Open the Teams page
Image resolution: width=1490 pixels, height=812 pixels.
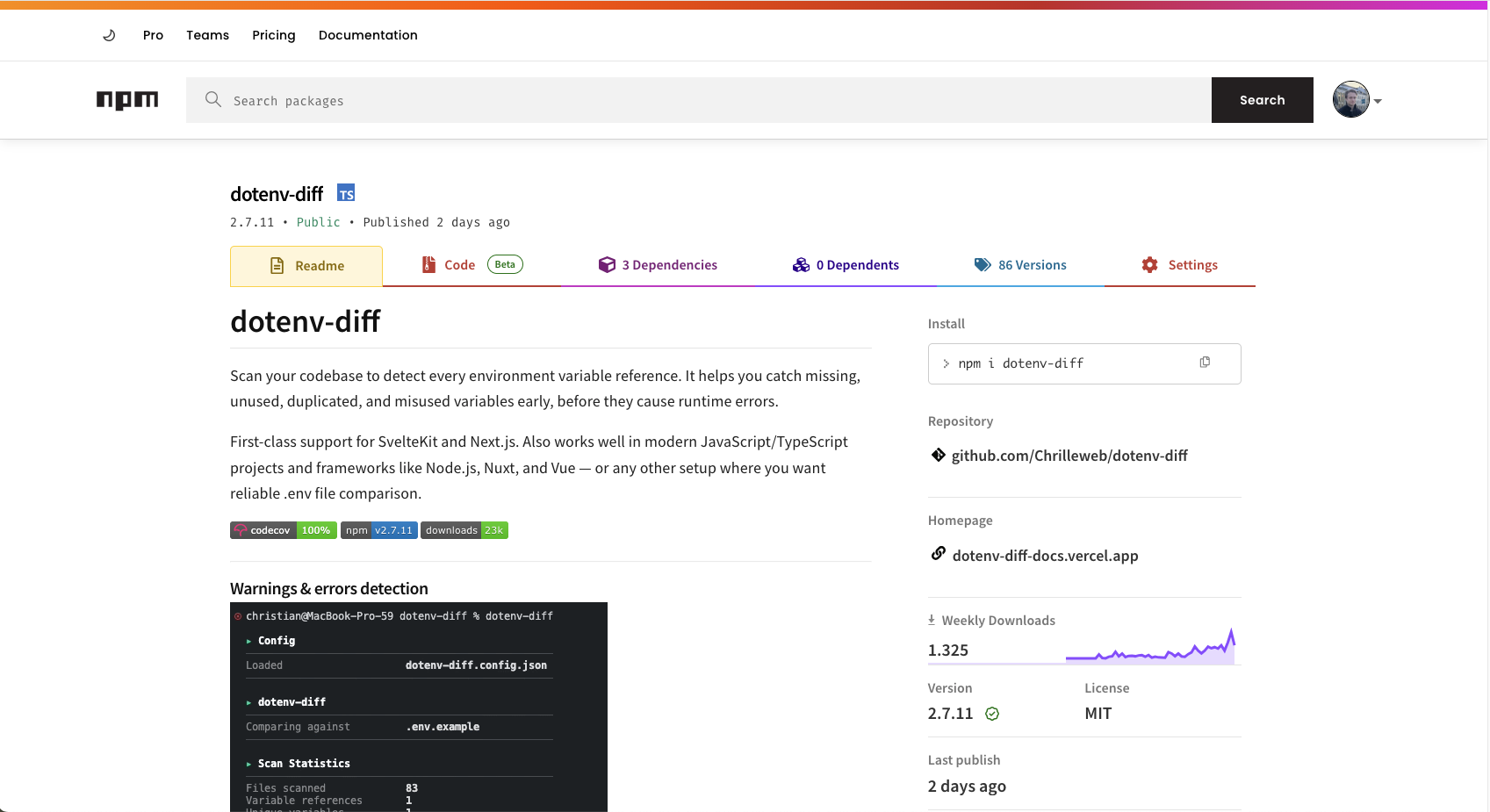click(x=207, y=35)
